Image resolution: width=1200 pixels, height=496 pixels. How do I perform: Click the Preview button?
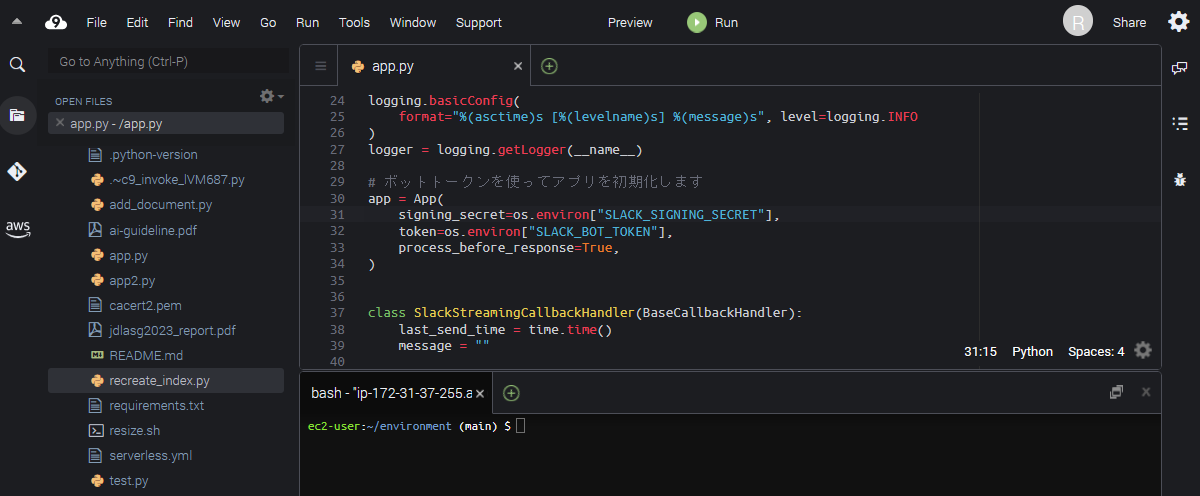(630, 22)
